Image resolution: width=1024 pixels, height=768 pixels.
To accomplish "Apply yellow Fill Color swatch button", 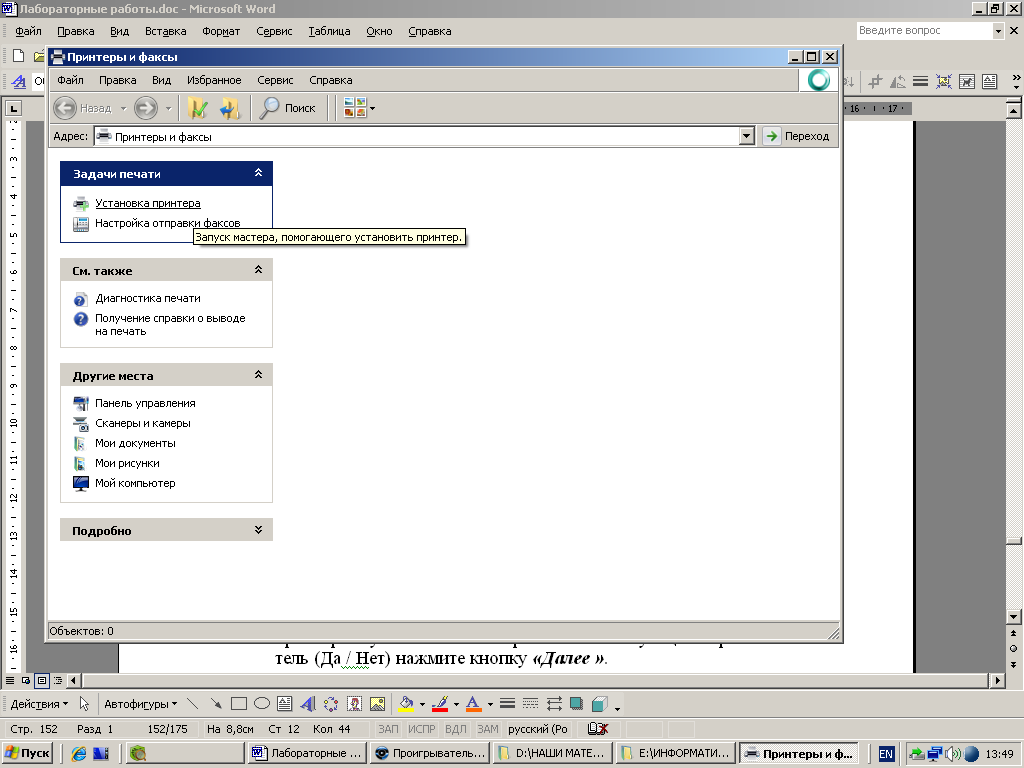I will (406, 704).
